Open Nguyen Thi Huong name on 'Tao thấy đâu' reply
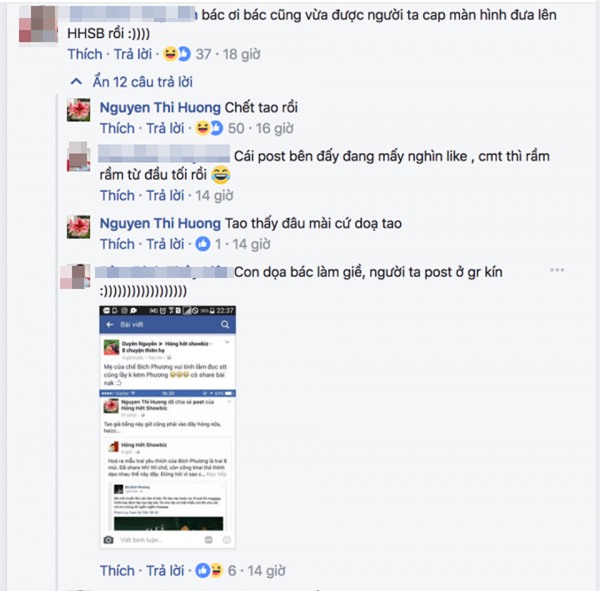This screenshot has width=600, height=591. (160, 224)
